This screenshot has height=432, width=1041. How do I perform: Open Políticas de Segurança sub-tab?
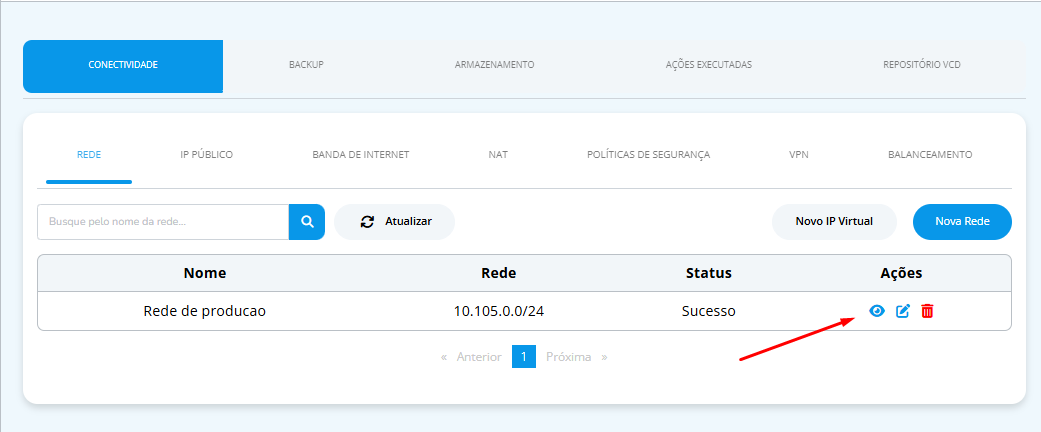(x=649, y=155)
